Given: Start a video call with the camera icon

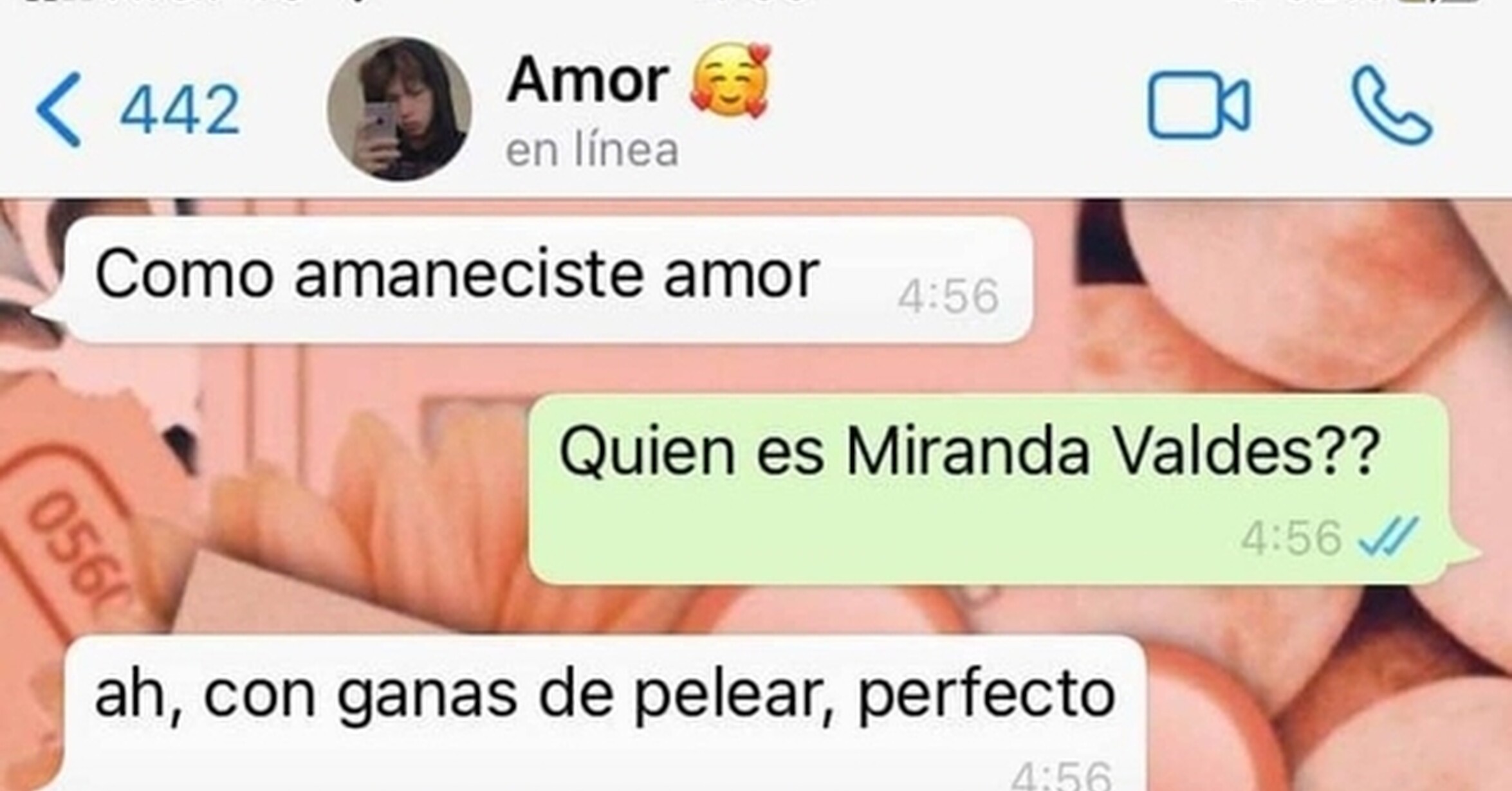Looking at the screenshot, I should pos(1199,105).
